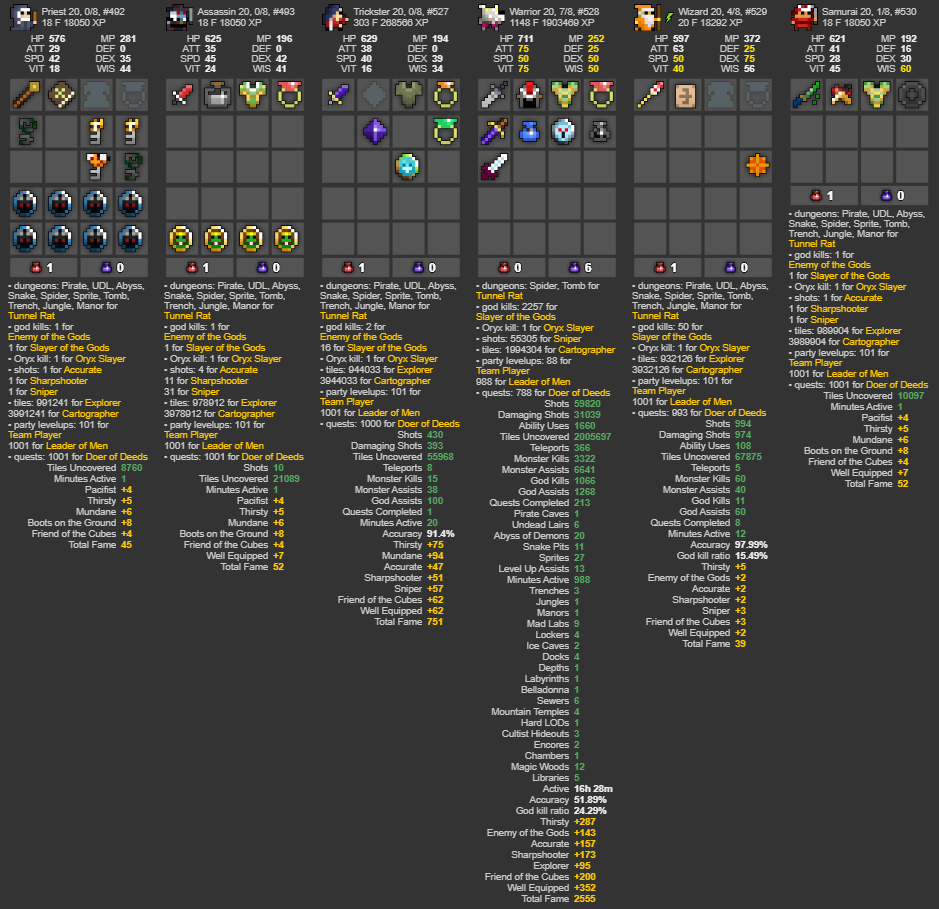Select the Assassin's equipped red dagger
939x909 pixels.
pyautogui.click(x=182, y=95)
